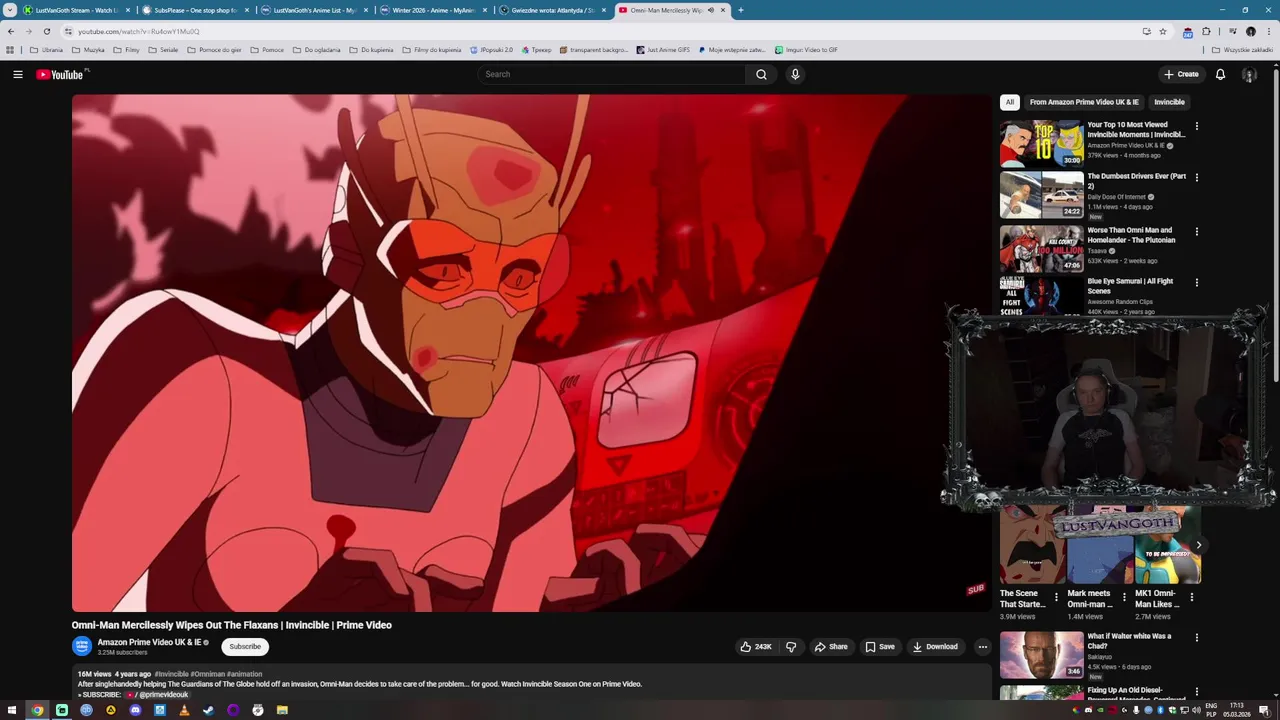Open Chrome three-dot menu

pyautogui.click(x=1269, y=31)
